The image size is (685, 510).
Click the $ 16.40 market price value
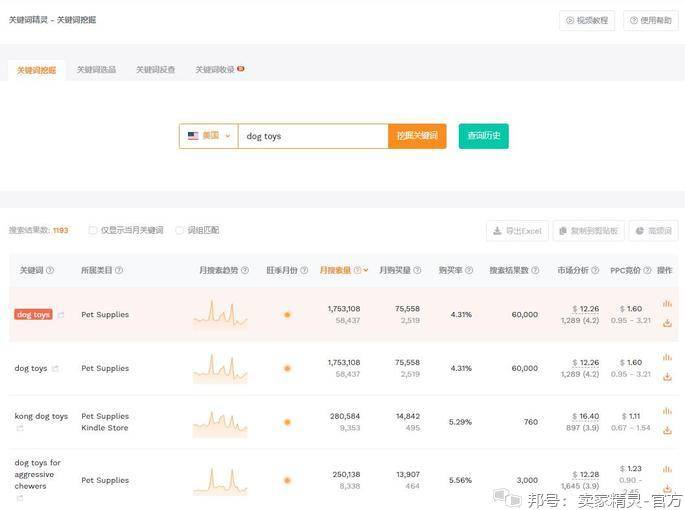pyautogui.click(x=585, y=416)
